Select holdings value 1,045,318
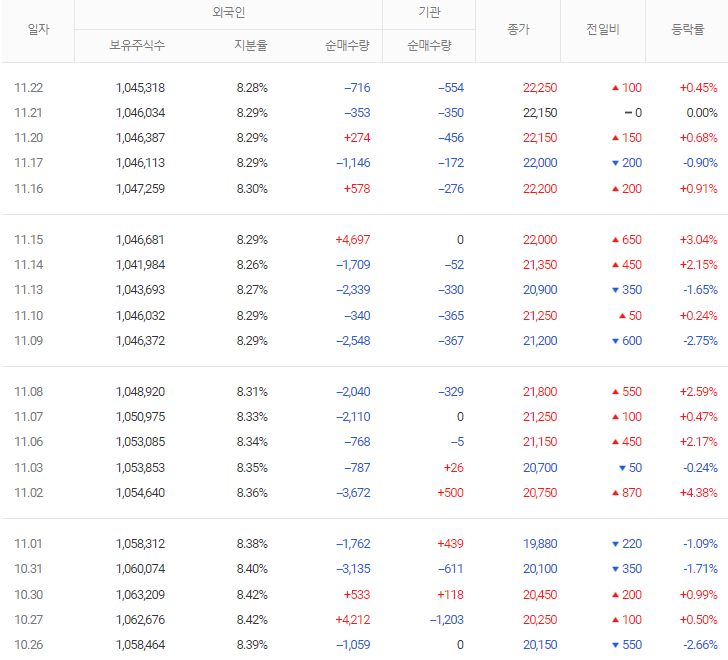The width and height of the screenshot is (728, 660). tap(140, 88)
